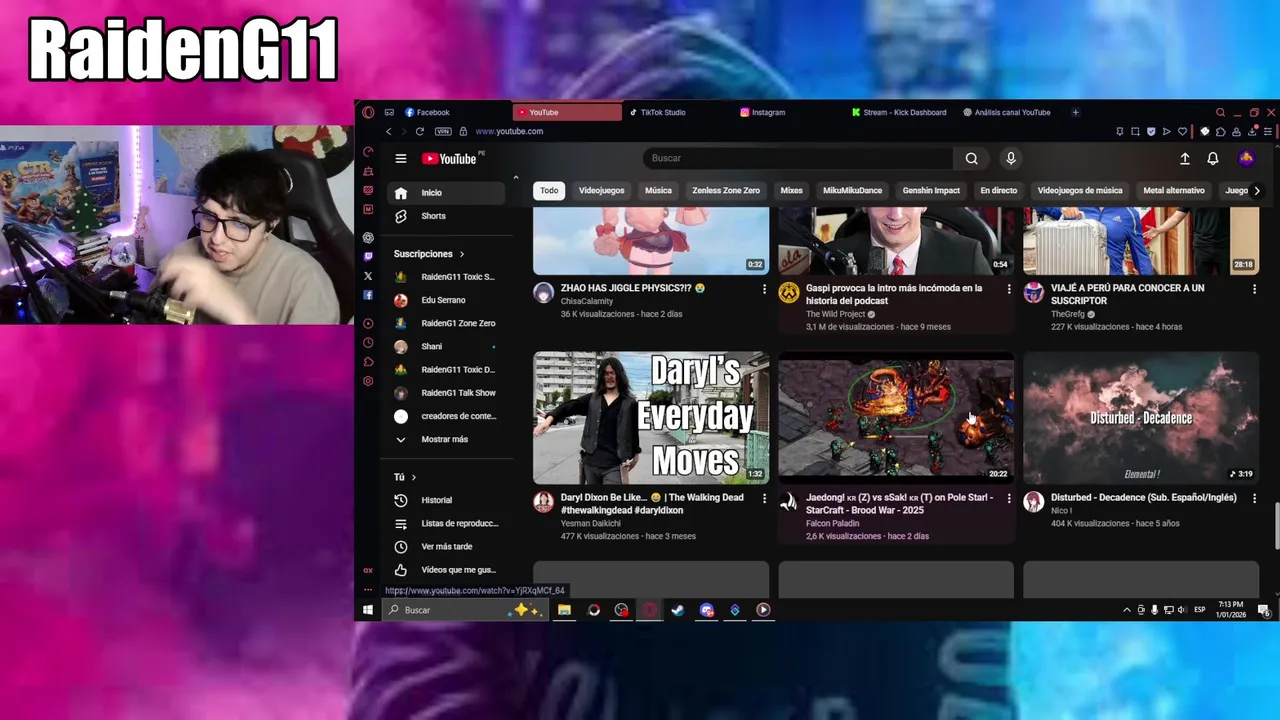Expand the Tú section header
The width and height of the screenshot is (1280, 720).
pos(405,477)
